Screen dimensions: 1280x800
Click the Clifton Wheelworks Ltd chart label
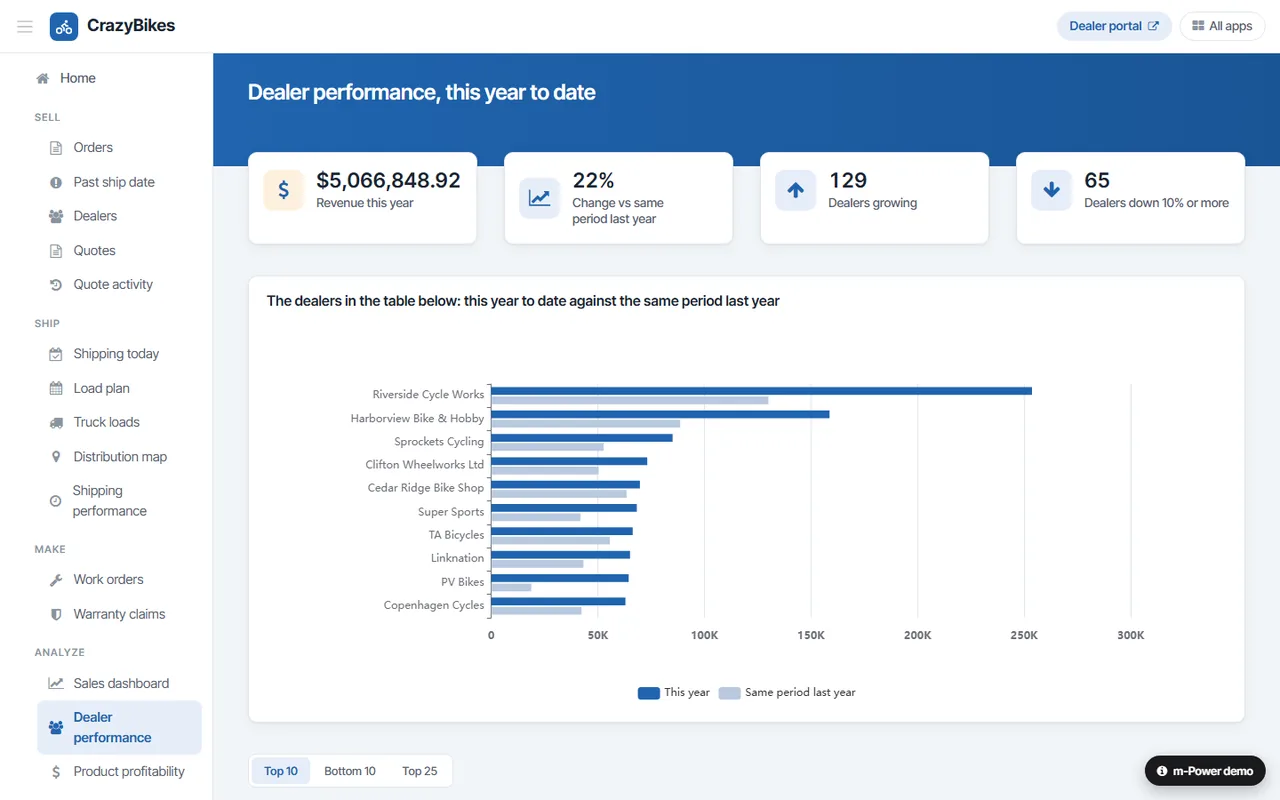coord(425,465)
